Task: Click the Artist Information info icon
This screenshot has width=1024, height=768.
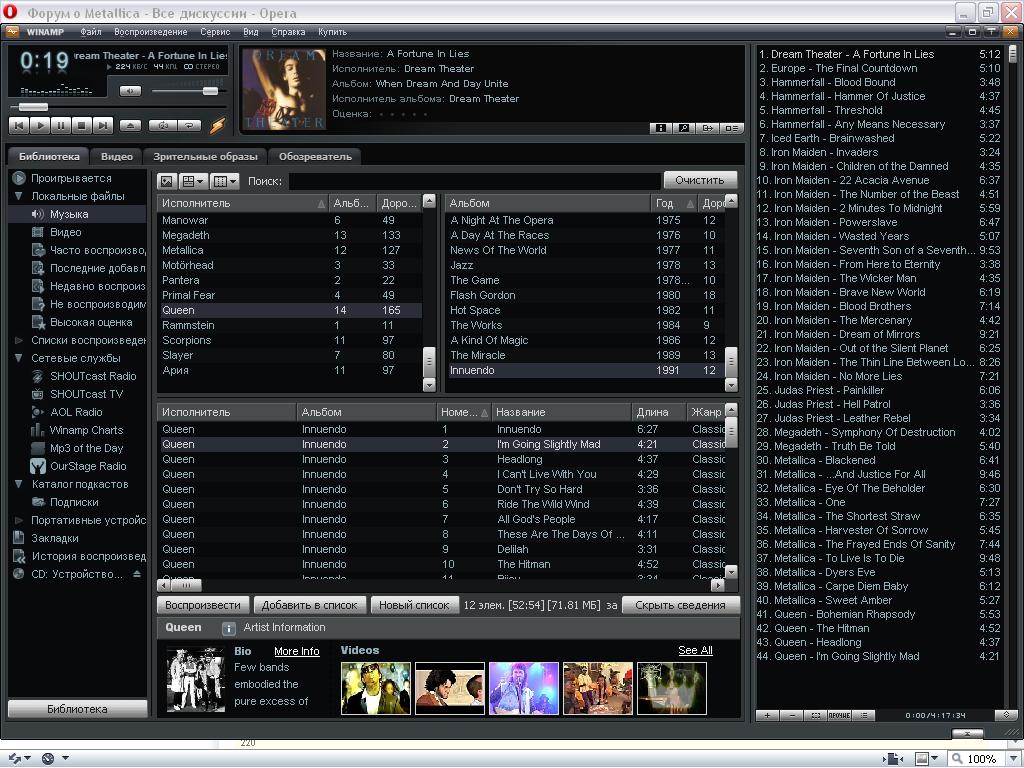Action: pos(229,628)
